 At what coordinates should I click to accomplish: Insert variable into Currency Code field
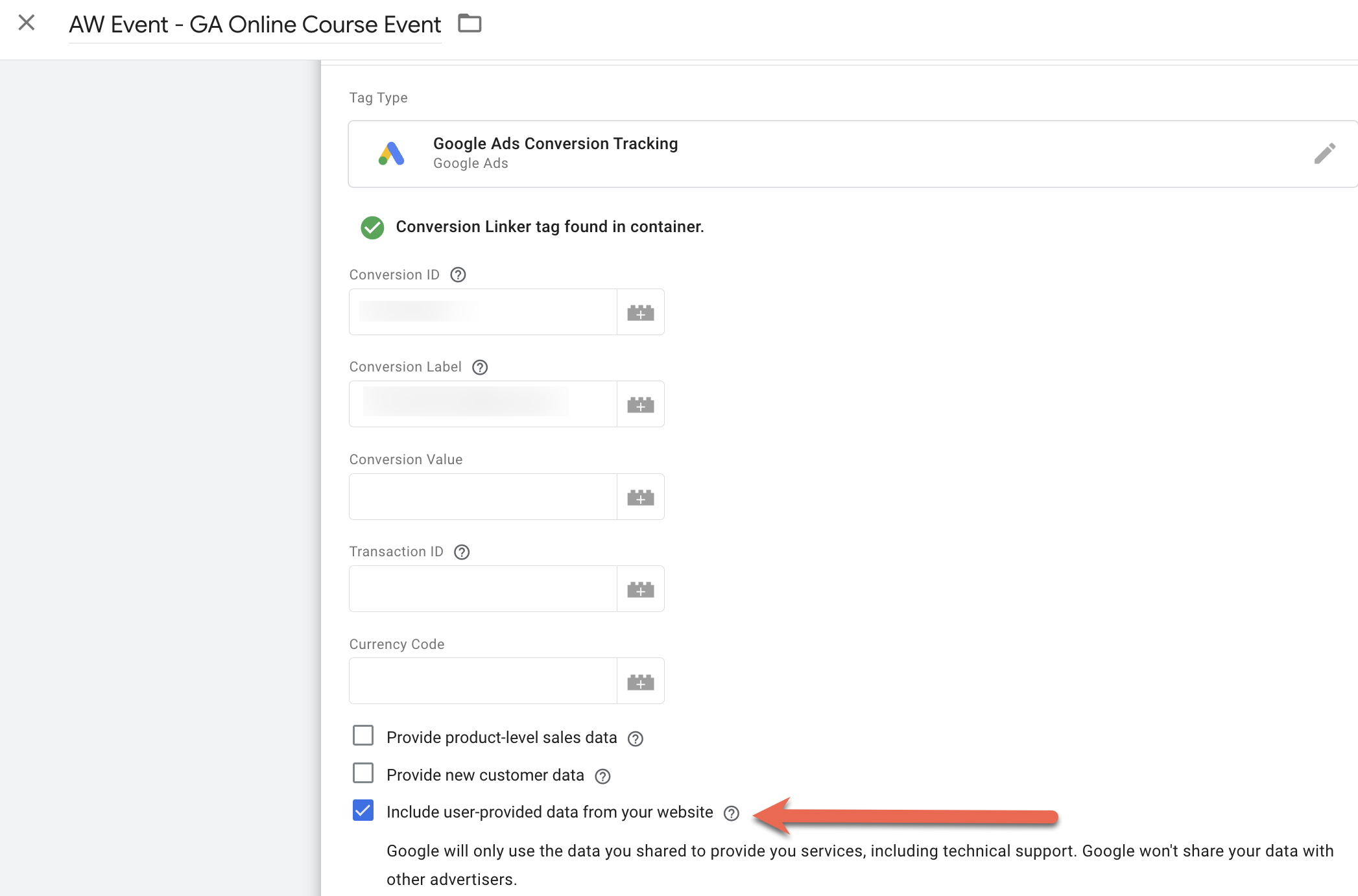coord(641,681)
